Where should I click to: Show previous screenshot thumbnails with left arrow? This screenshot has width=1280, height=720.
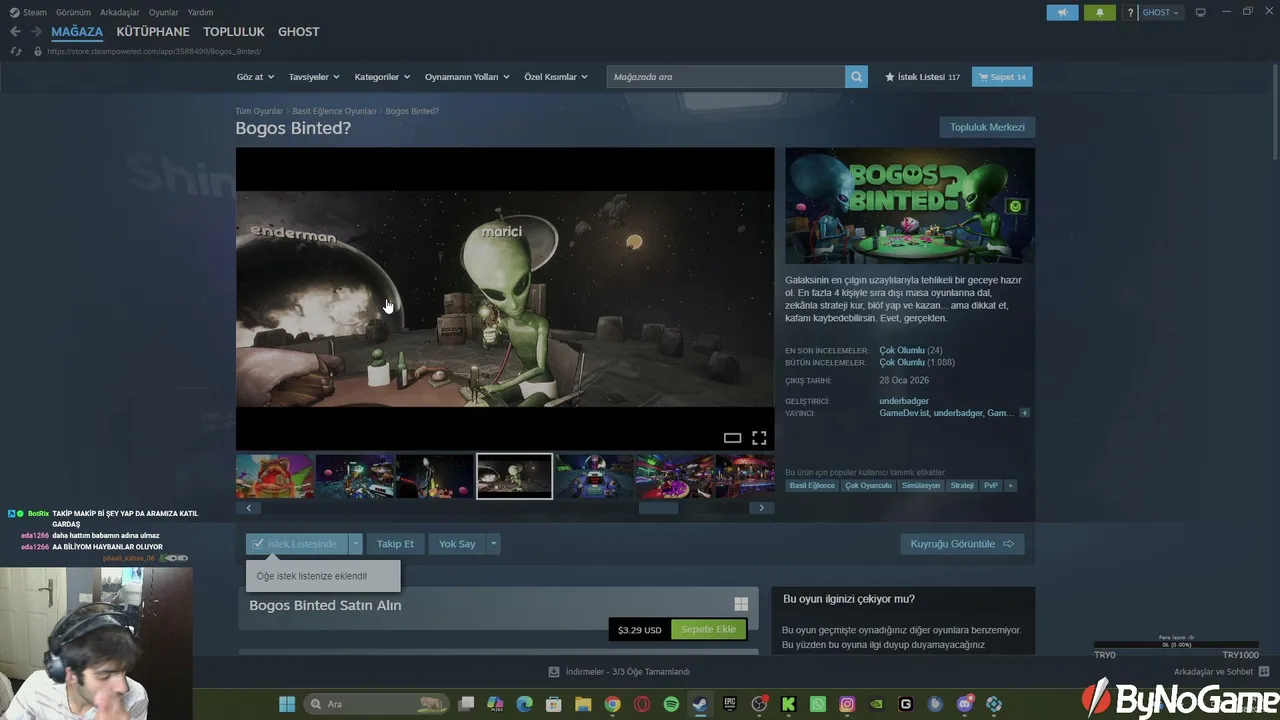[249, 508]
